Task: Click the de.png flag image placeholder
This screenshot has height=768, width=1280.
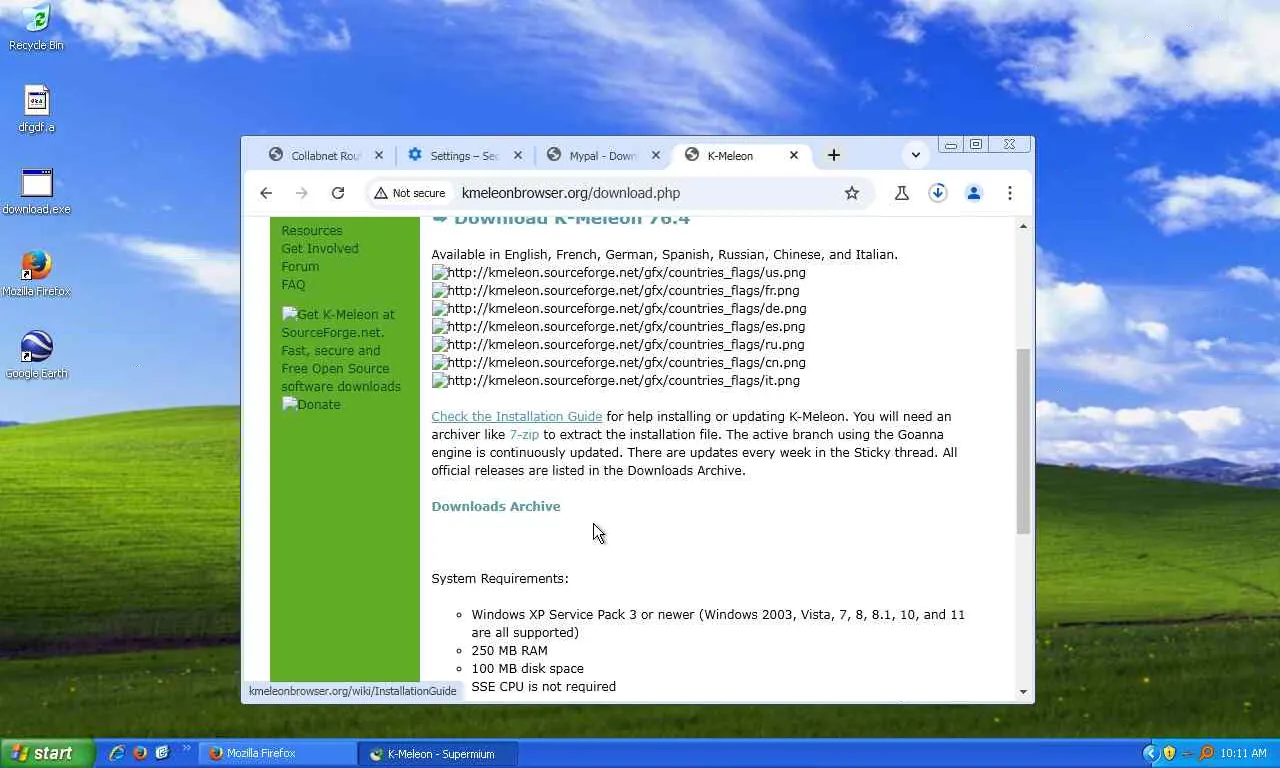Action: tap(619, 309)
